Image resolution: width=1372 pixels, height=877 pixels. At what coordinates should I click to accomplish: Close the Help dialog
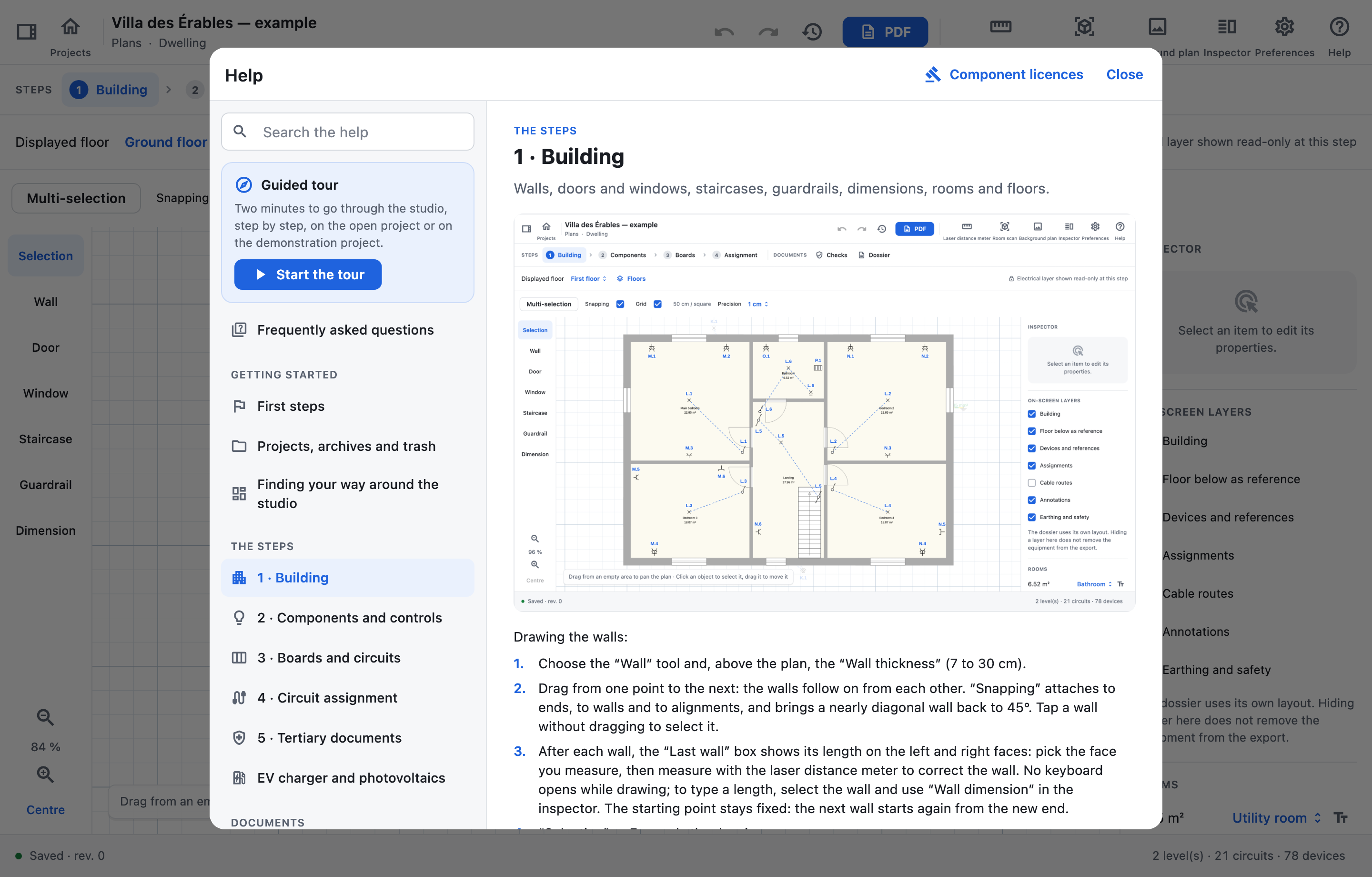[x=1124, y=75]
